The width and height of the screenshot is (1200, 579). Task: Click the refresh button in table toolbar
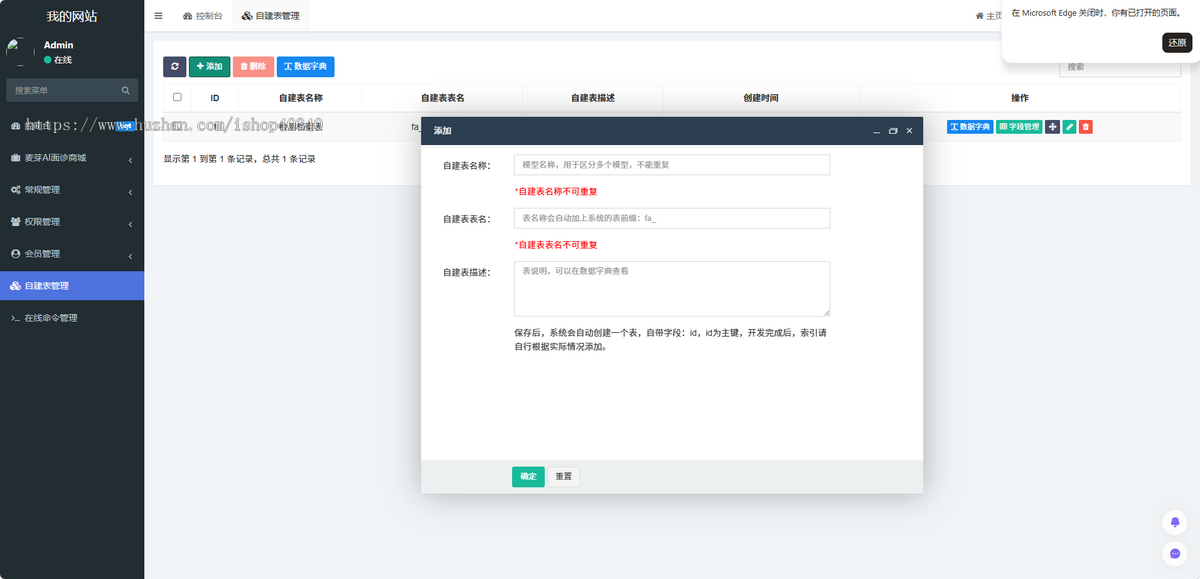[x=175, y=66]
